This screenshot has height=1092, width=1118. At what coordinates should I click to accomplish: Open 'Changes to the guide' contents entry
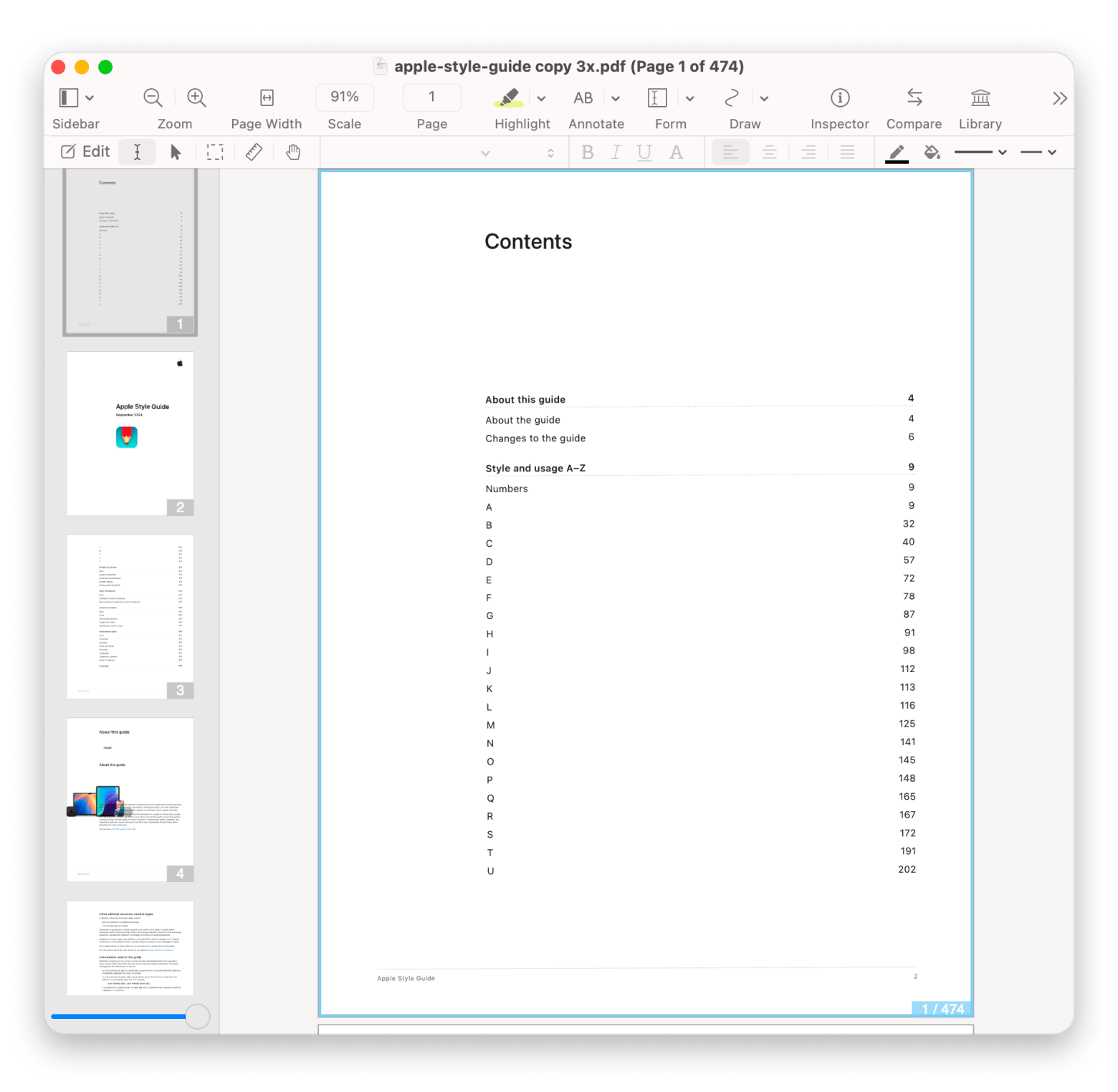(x=535, y=439)
